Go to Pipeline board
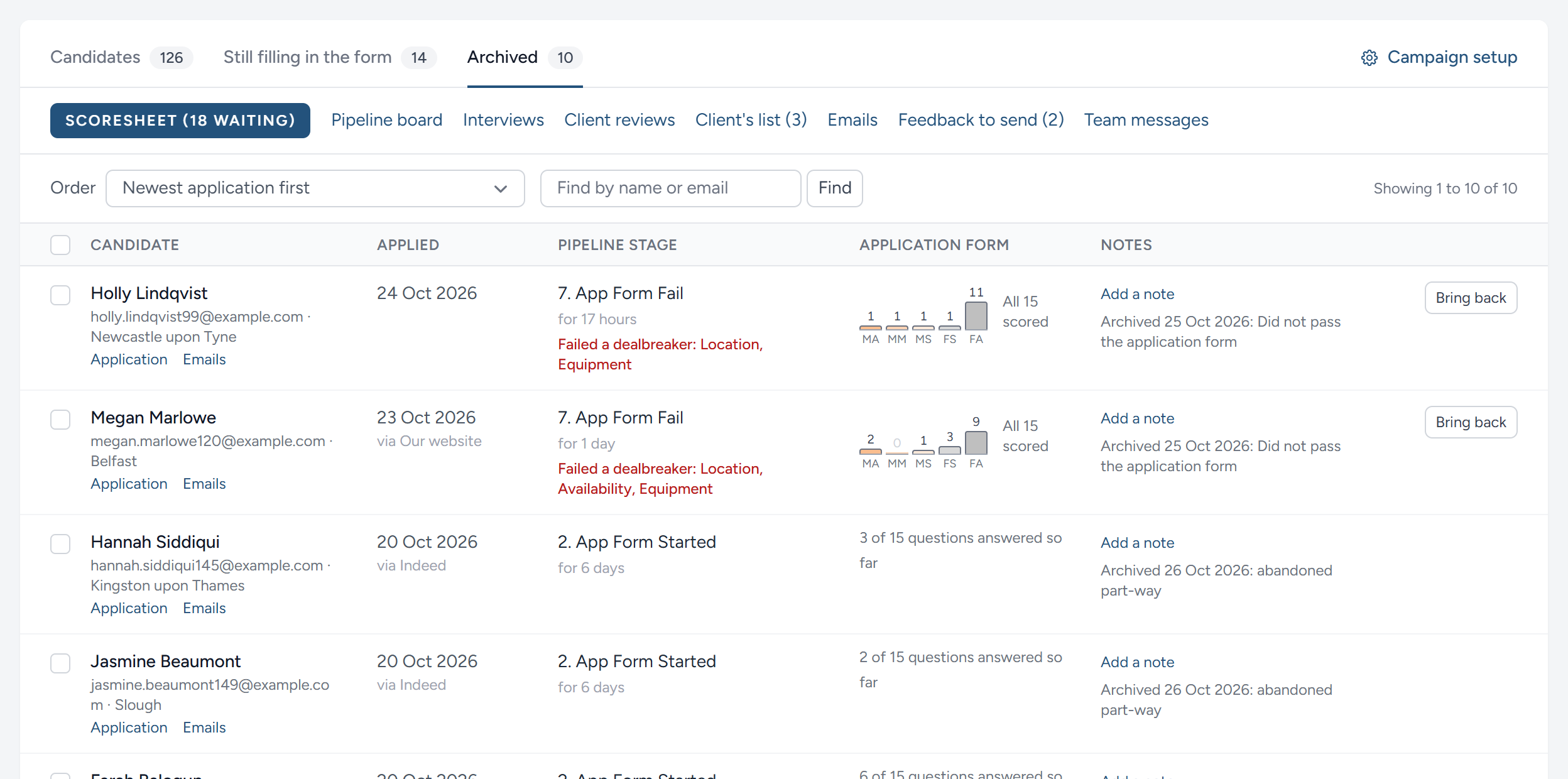Screen dimensions: 1568x779 click(x=387, y=120)
